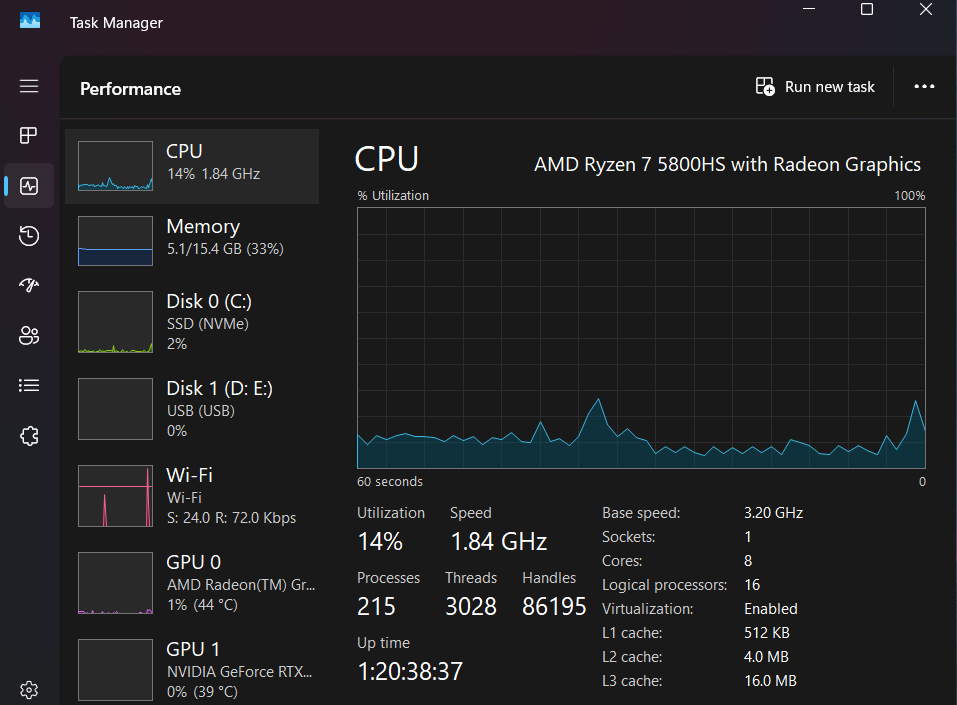Open the Processes view icon
Viewport: 957px width, 705px height.
(x=29, y=136)
